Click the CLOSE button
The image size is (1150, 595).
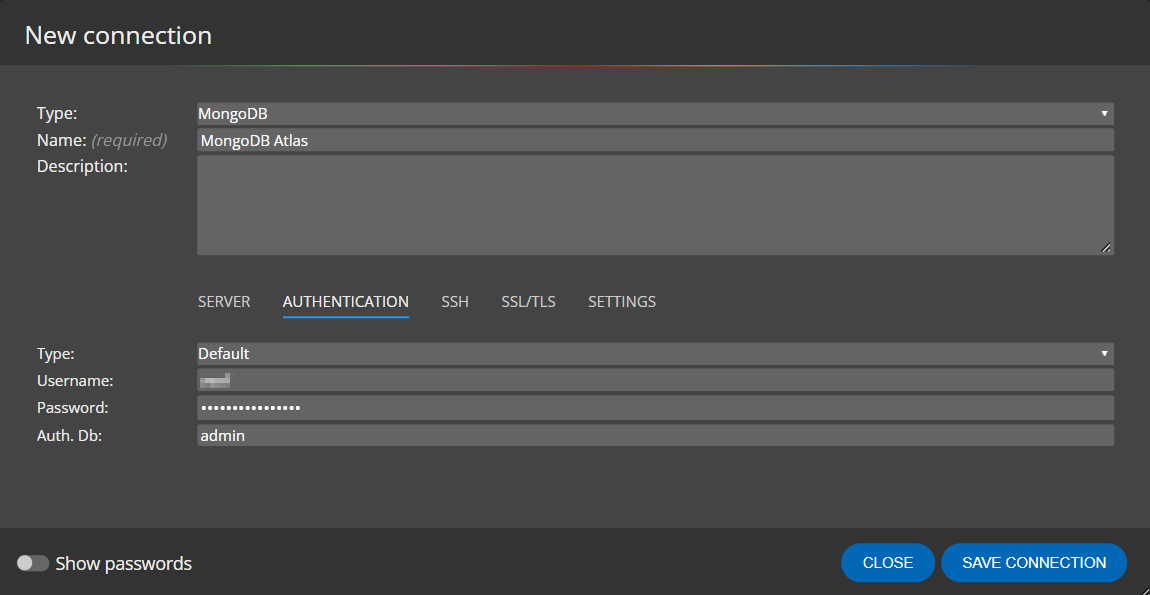click(888, 562)
